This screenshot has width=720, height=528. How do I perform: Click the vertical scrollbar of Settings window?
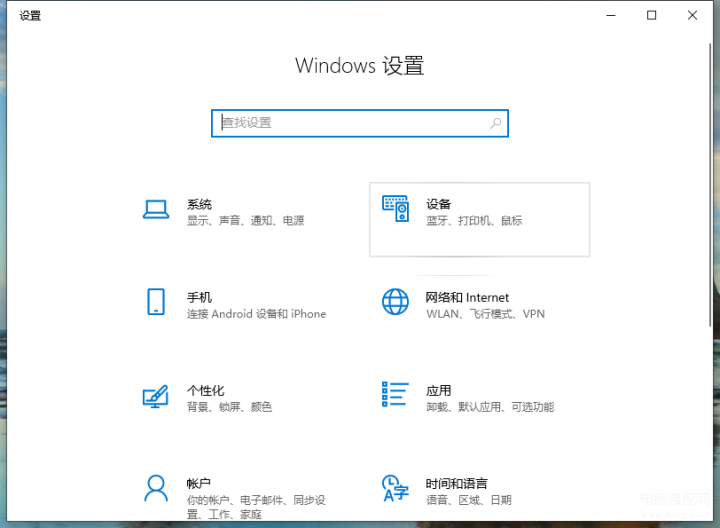[710, 185]
